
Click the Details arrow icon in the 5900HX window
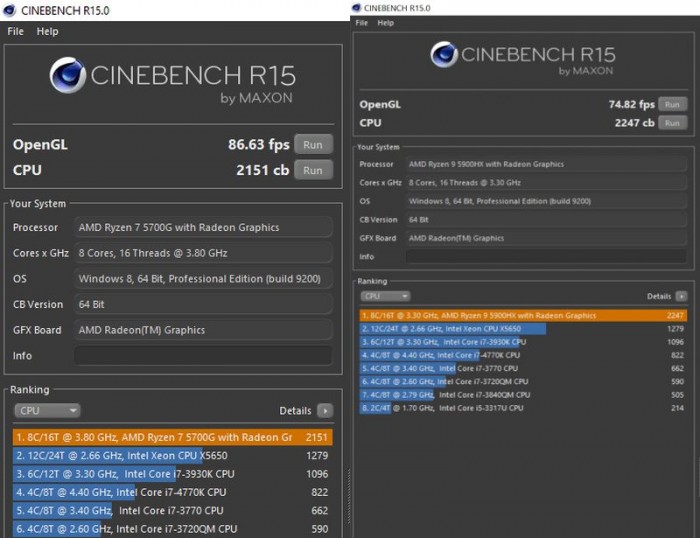(x=681, y=296)
